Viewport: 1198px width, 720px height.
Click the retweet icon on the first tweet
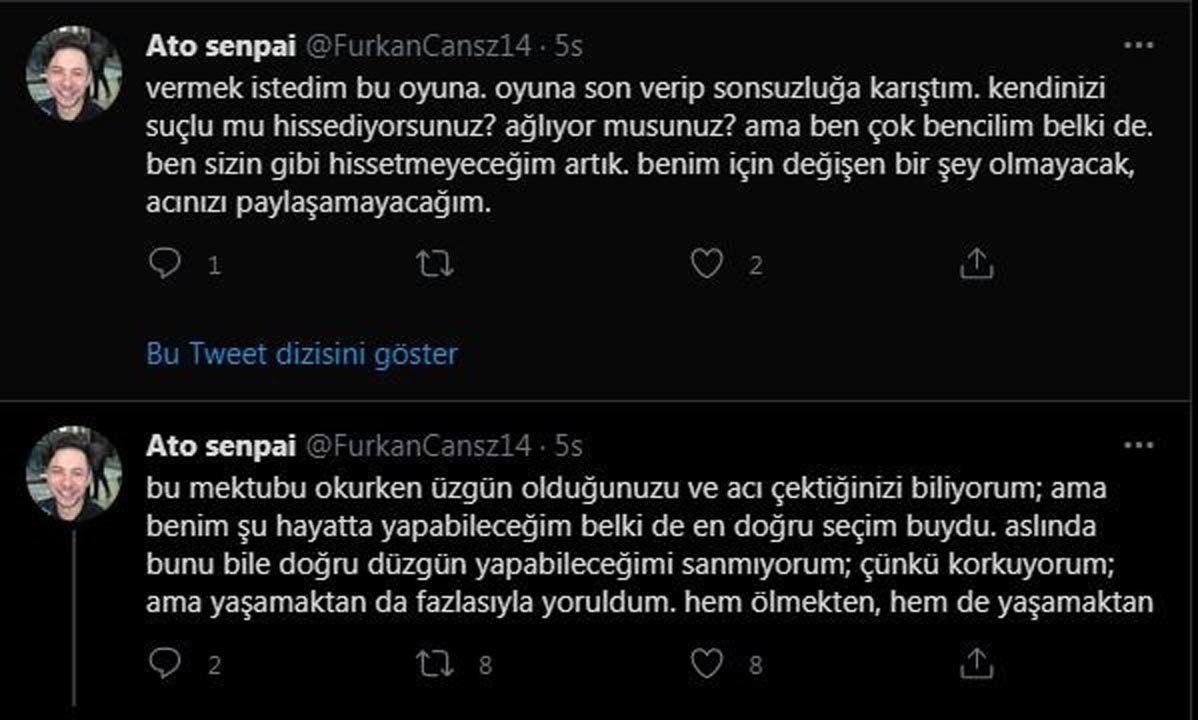[x=434, y=263]
